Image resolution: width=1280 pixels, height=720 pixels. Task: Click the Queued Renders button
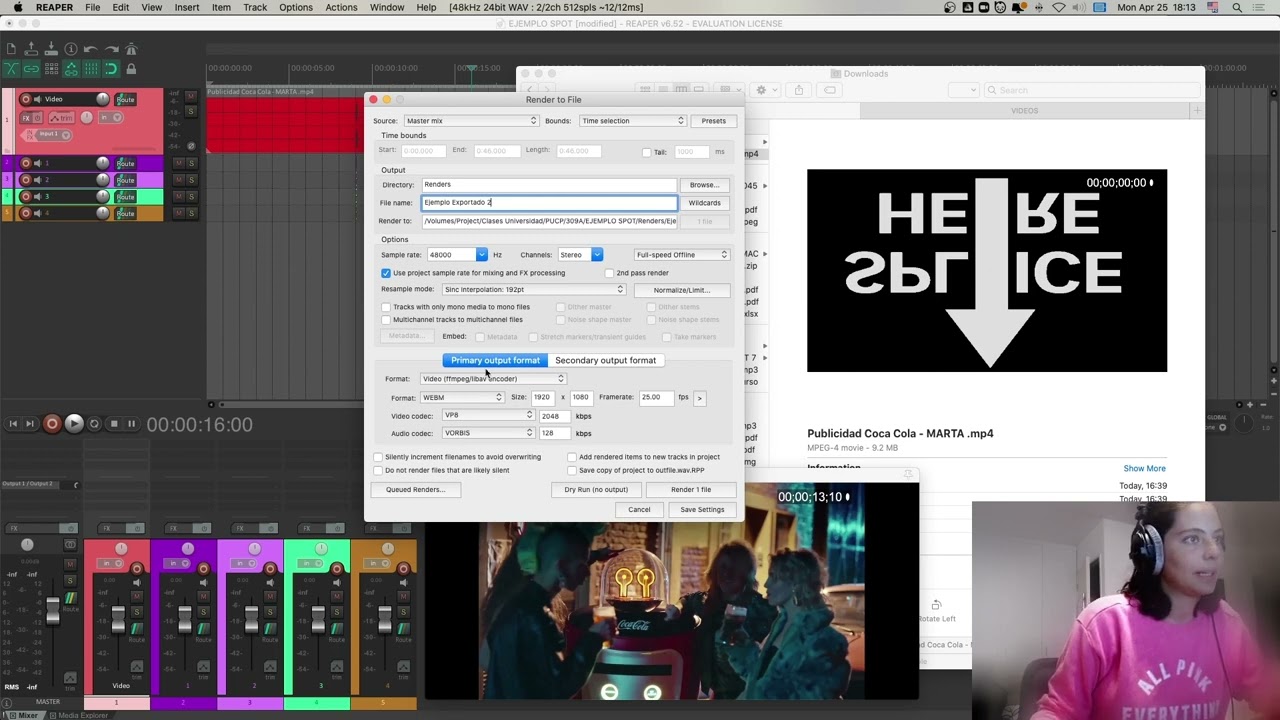click(415, 490)
